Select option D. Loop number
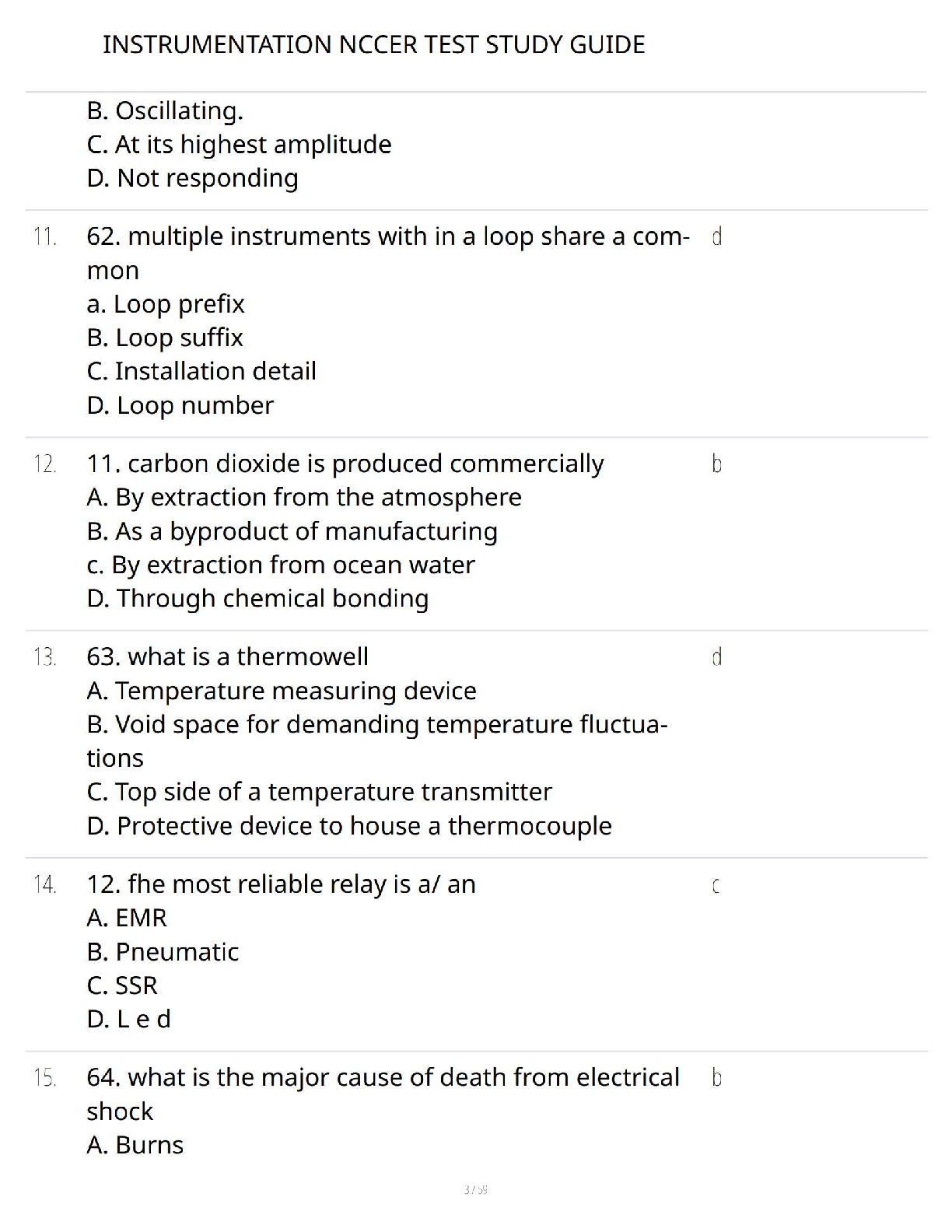The image size is (952, 1232). 180,405
